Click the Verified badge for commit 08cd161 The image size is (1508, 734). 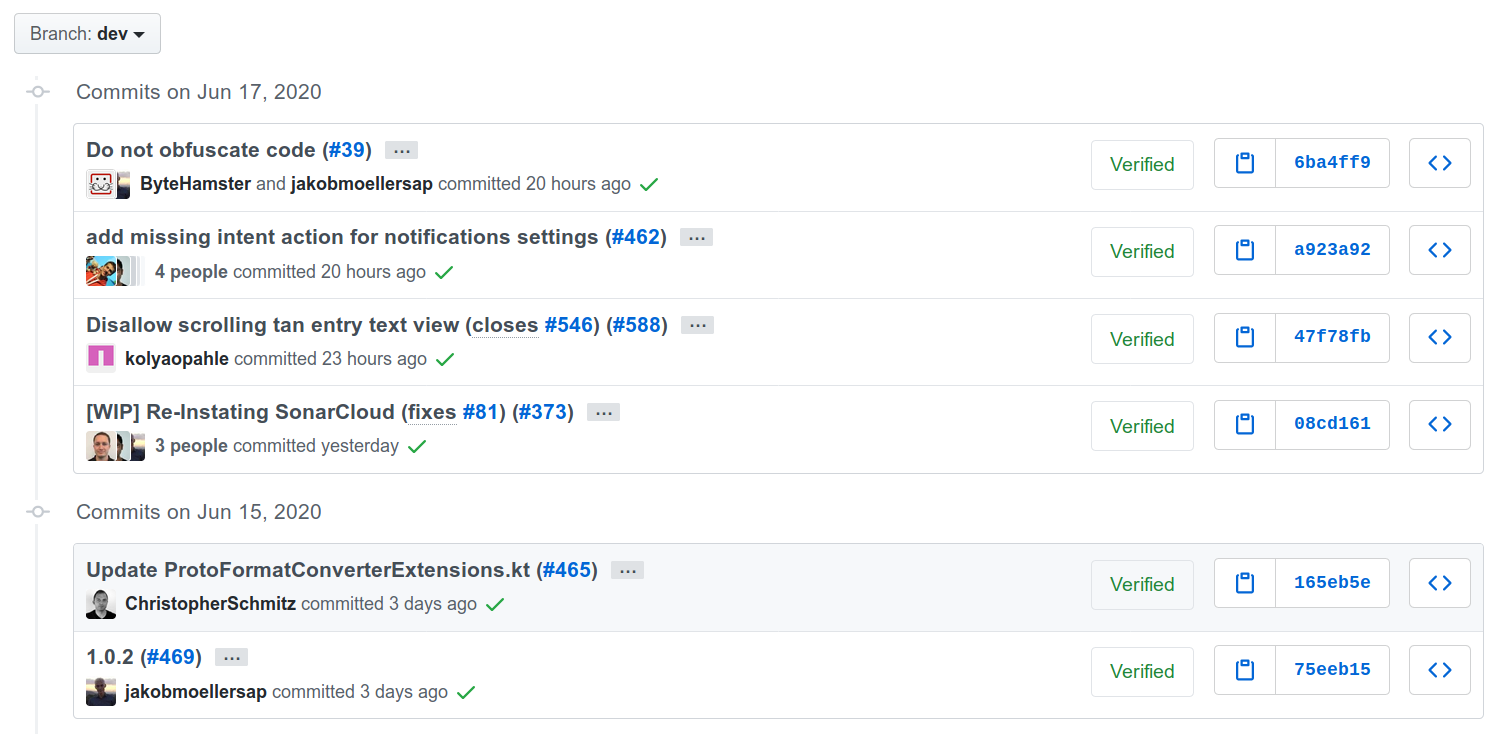[x=1142, y=426]
